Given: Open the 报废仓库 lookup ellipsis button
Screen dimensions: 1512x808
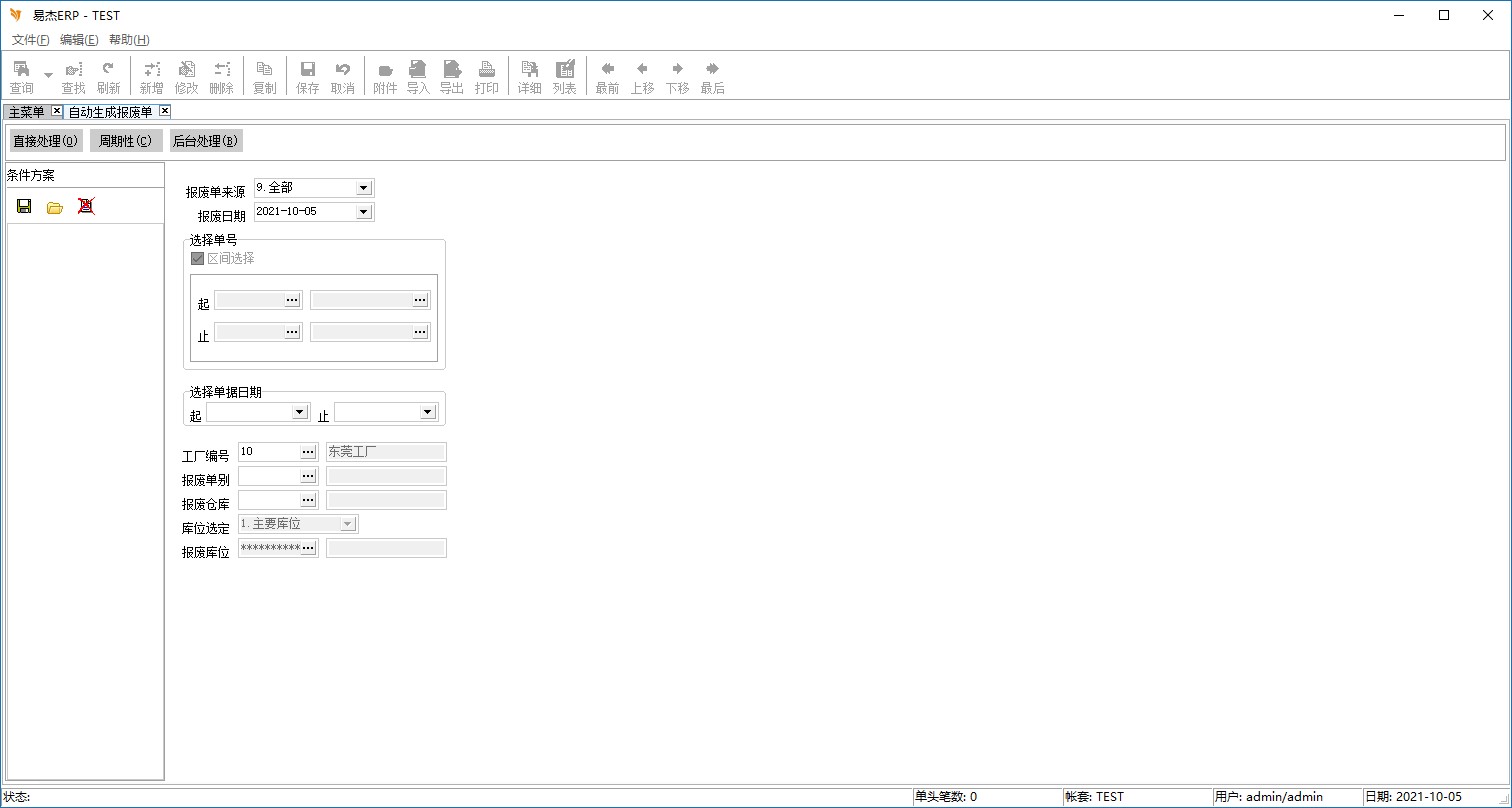Looking at the screenshot, I should pyautogui.click(x=308, y=500).
